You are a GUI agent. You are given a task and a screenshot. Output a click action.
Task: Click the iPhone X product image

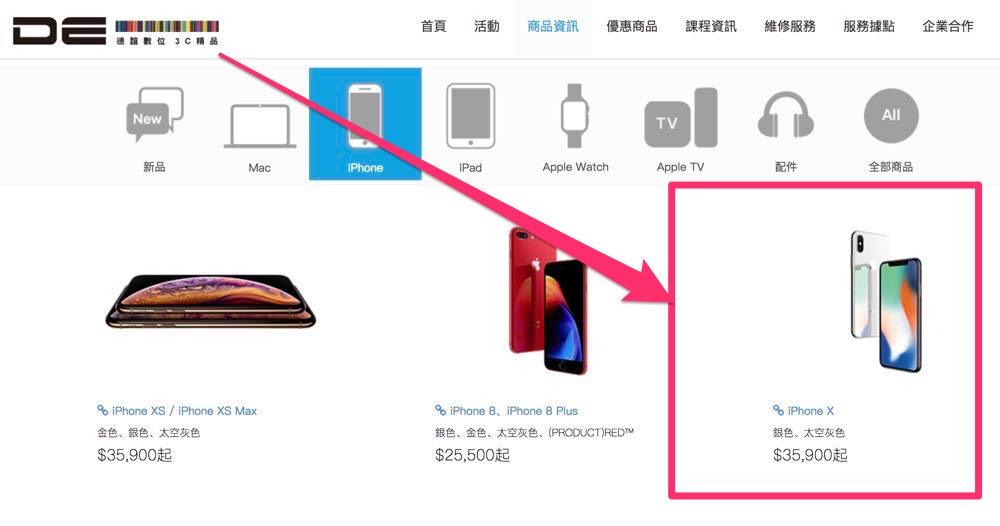(886, 302)
